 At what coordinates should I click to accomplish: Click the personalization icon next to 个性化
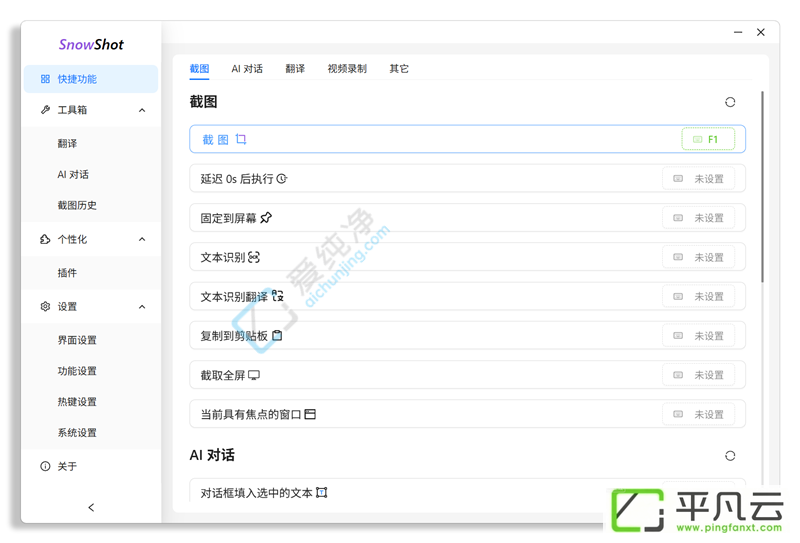coord(45,239)
